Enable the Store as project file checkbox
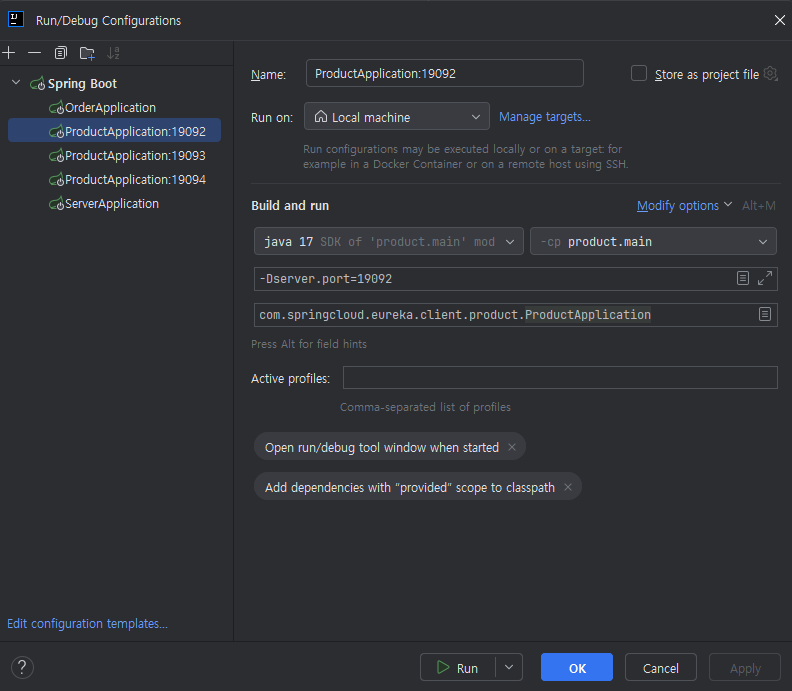The image size is (792, 691). pyautogui.click(x=639, y=74)
